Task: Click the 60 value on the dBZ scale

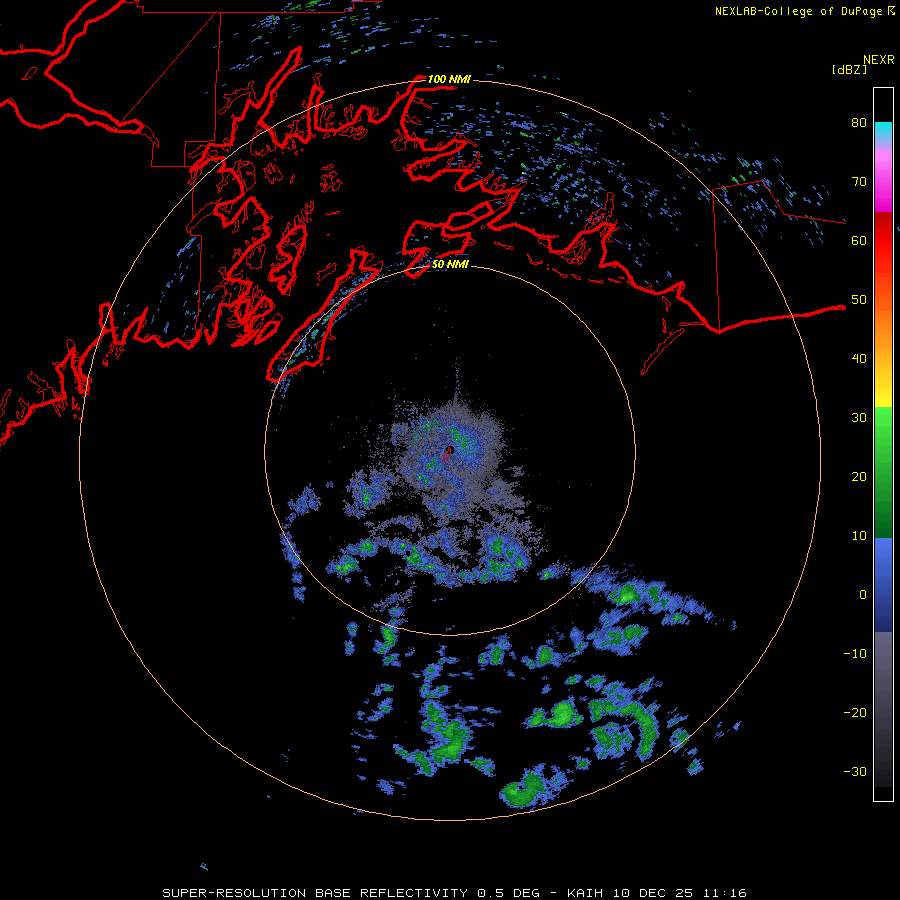Action: [859, 241]
